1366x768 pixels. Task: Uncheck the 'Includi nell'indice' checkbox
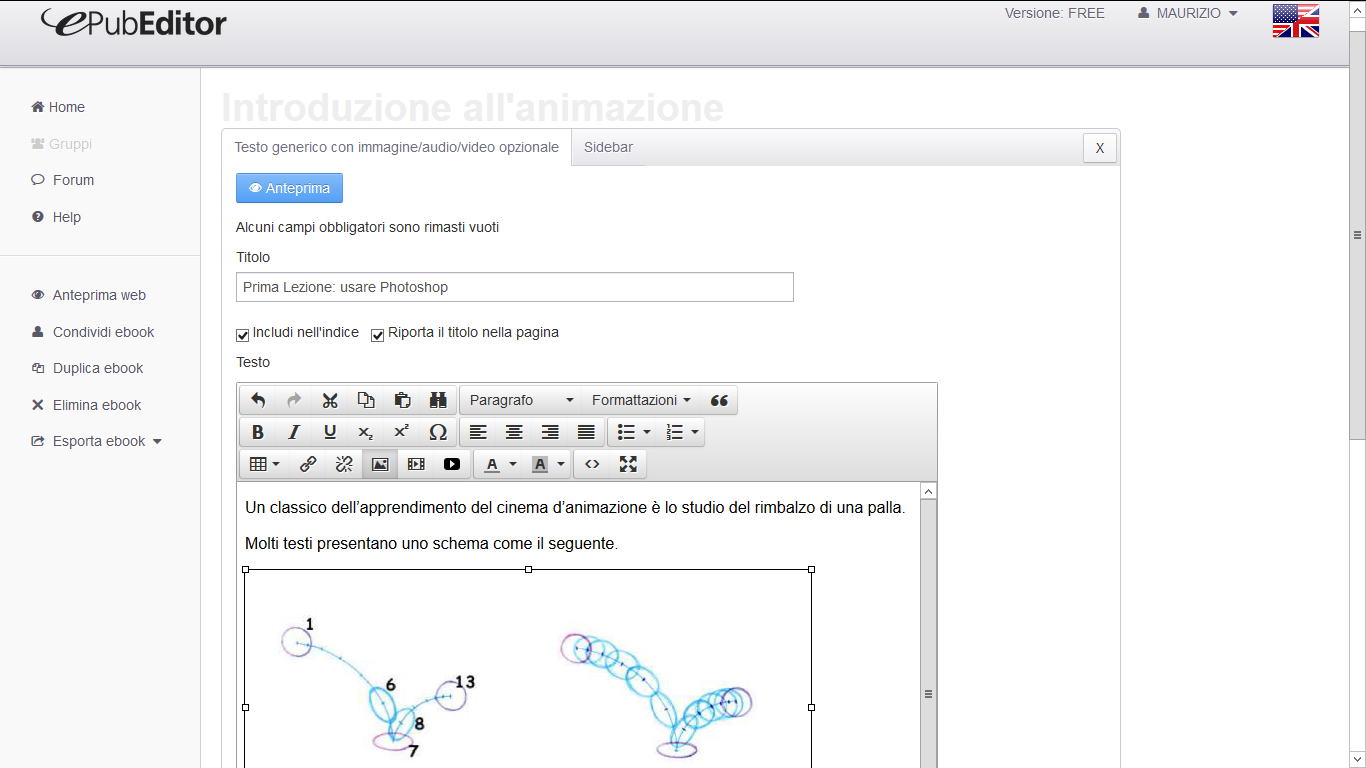243,335
